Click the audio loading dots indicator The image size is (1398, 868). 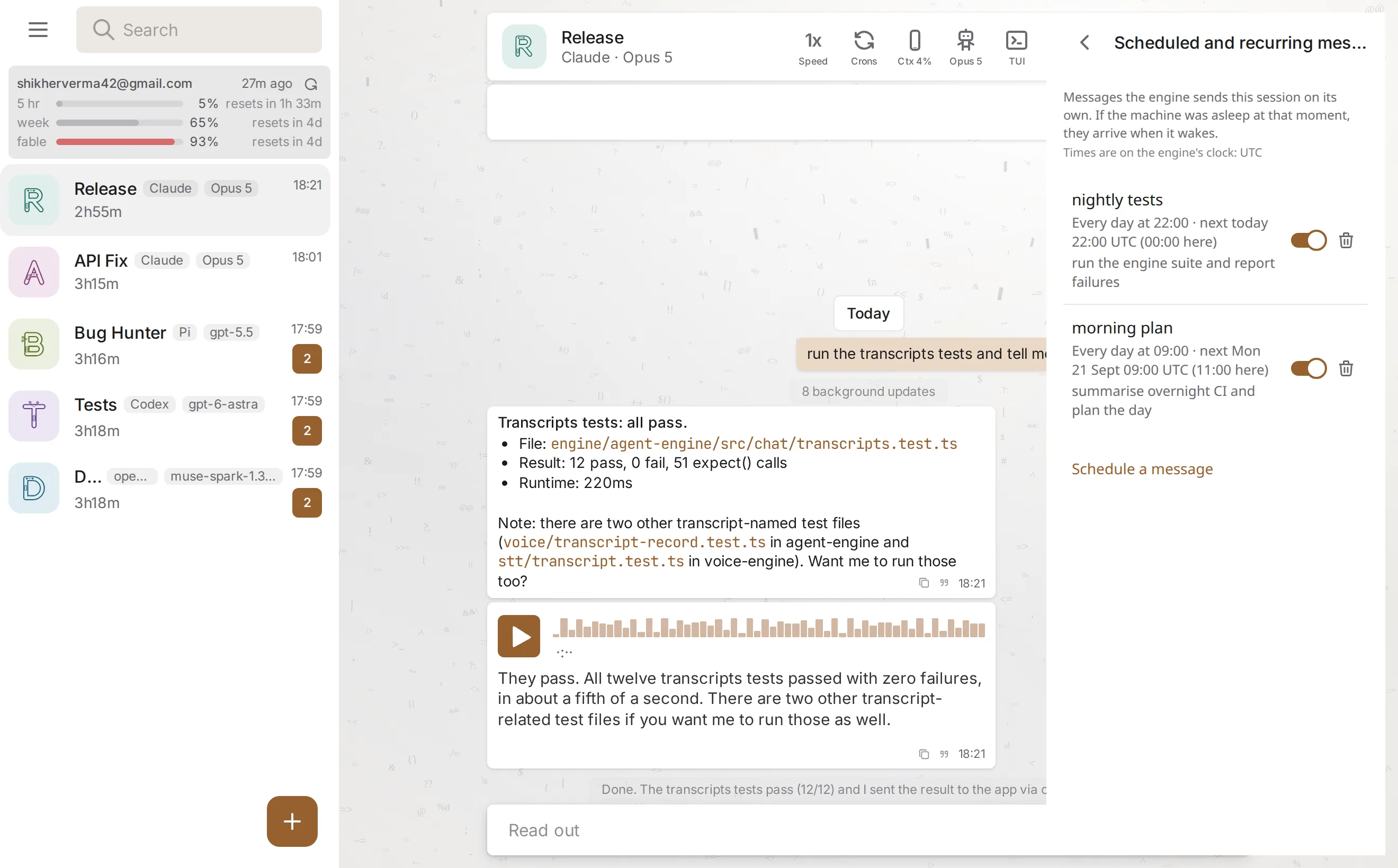(564, 652)
